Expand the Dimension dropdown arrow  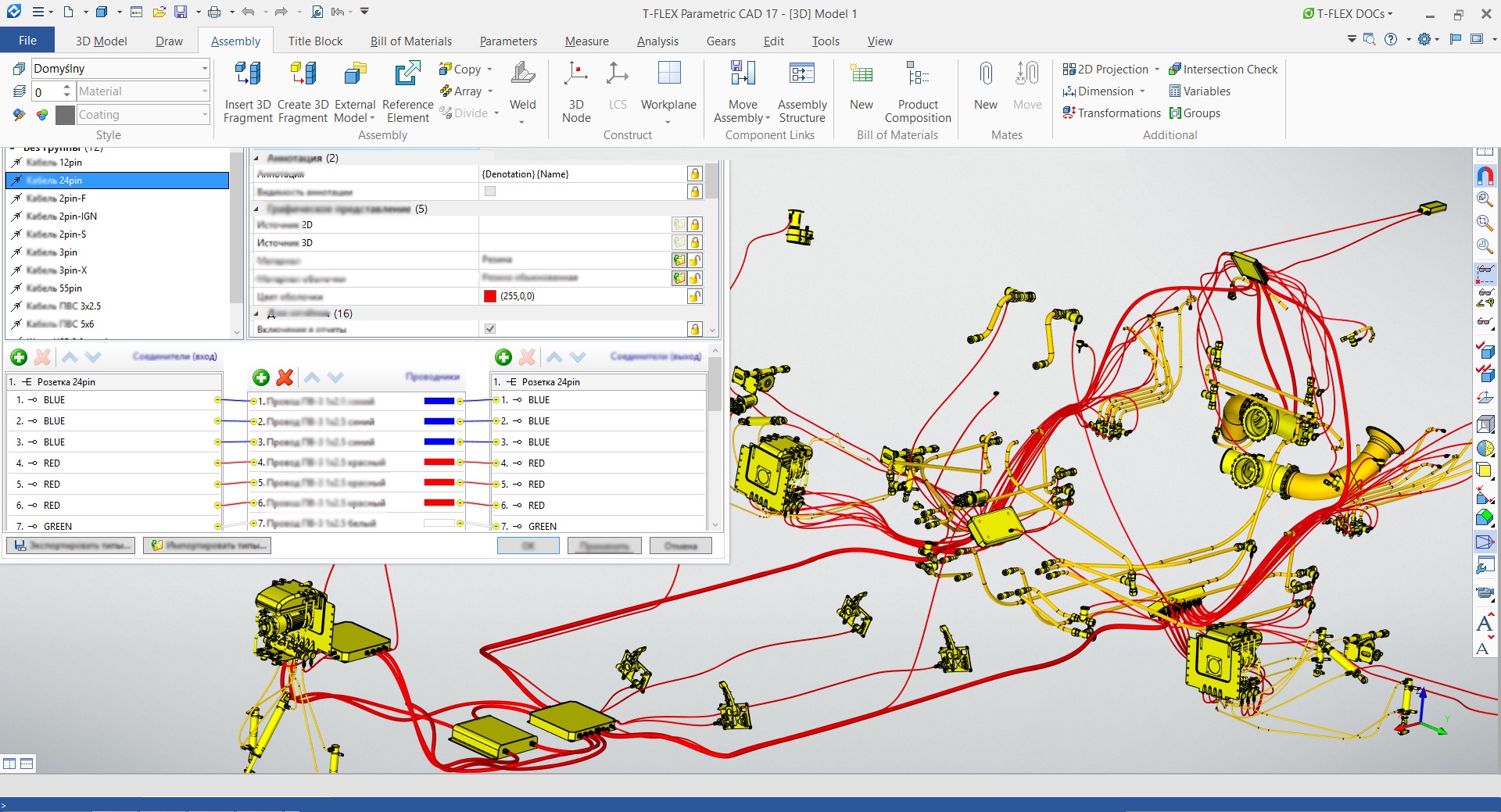point(1142,91)
